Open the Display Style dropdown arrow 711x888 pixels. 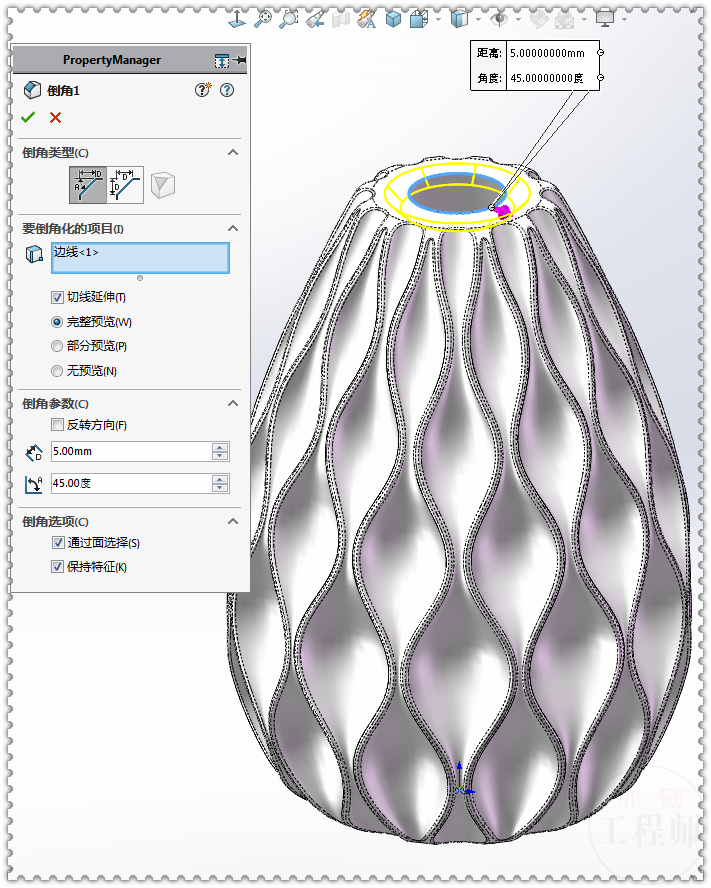click(x=438, y=20)
